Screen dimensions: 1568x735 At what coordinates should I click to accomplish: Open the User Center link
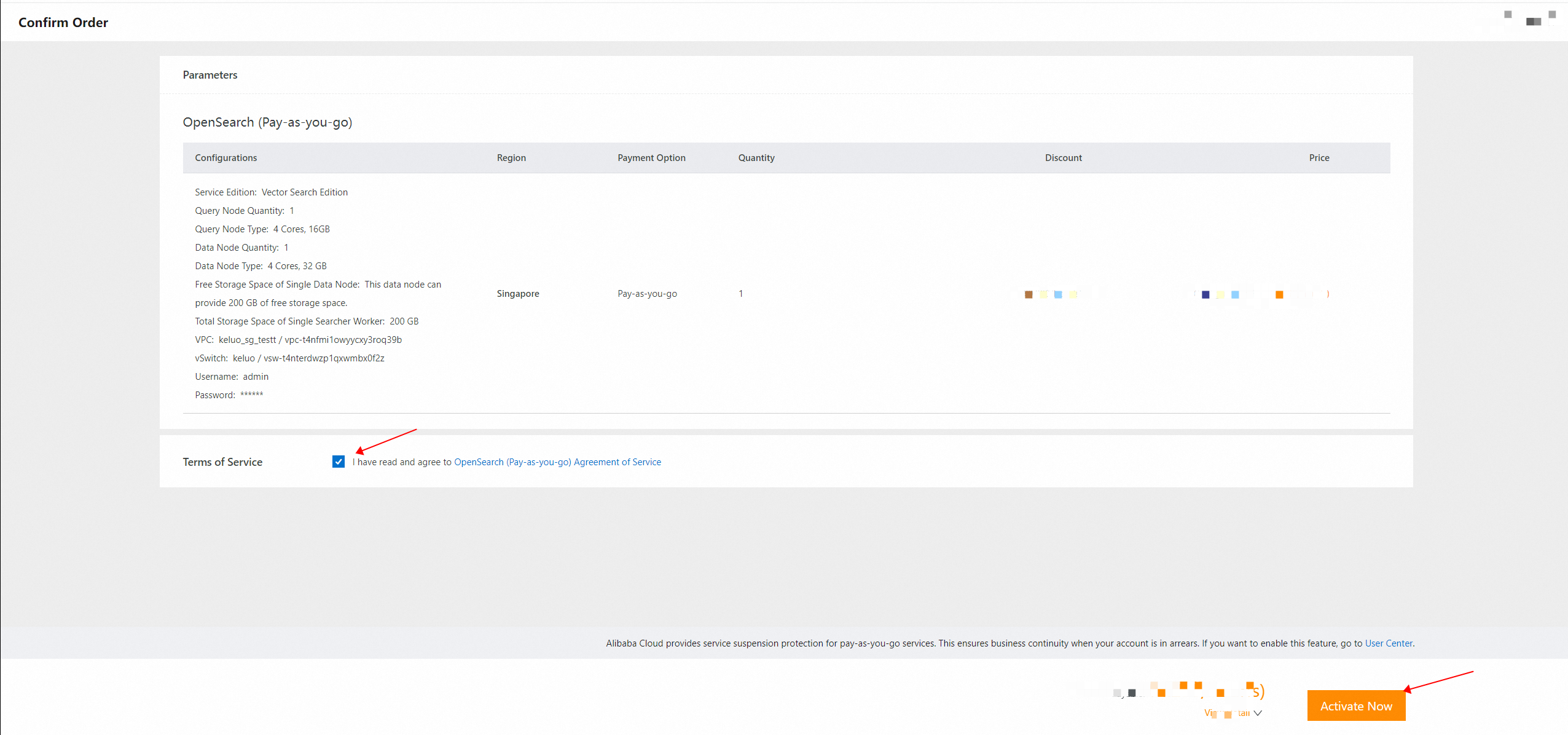1388,643
